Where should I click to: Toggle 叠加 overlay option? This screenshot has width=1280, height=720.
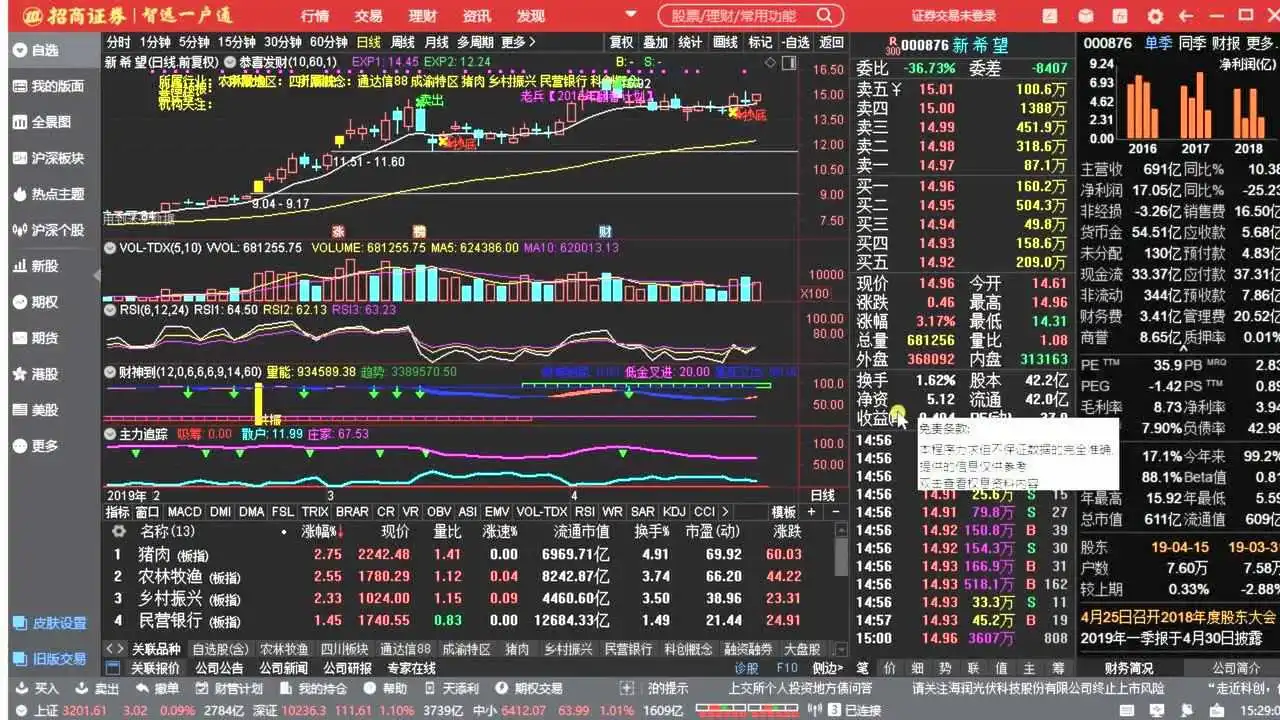point(655,42)
